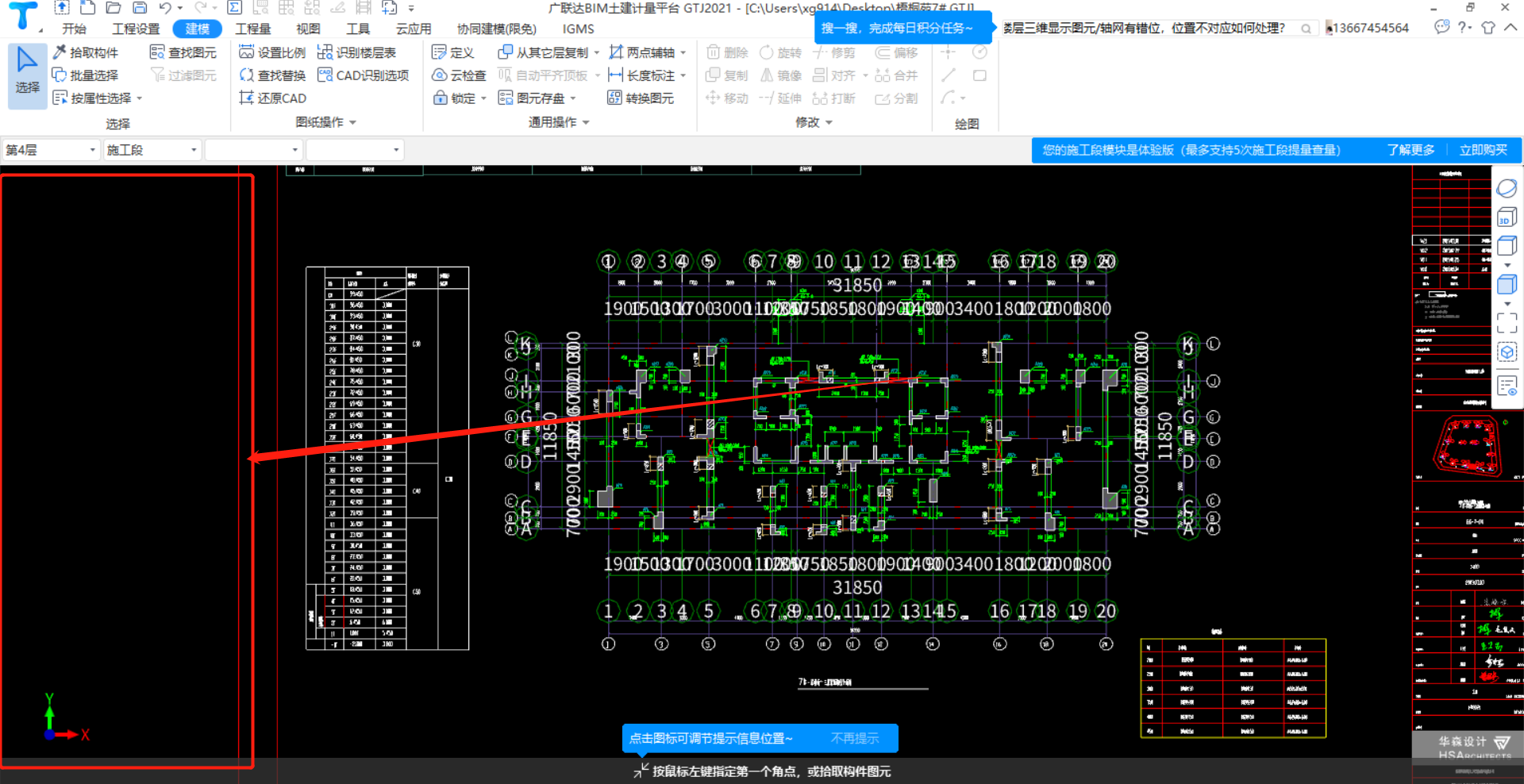This screenshot has height=784, width=1524.
Task: Click the save icon in title bar
Action: (x=140, y=8)
